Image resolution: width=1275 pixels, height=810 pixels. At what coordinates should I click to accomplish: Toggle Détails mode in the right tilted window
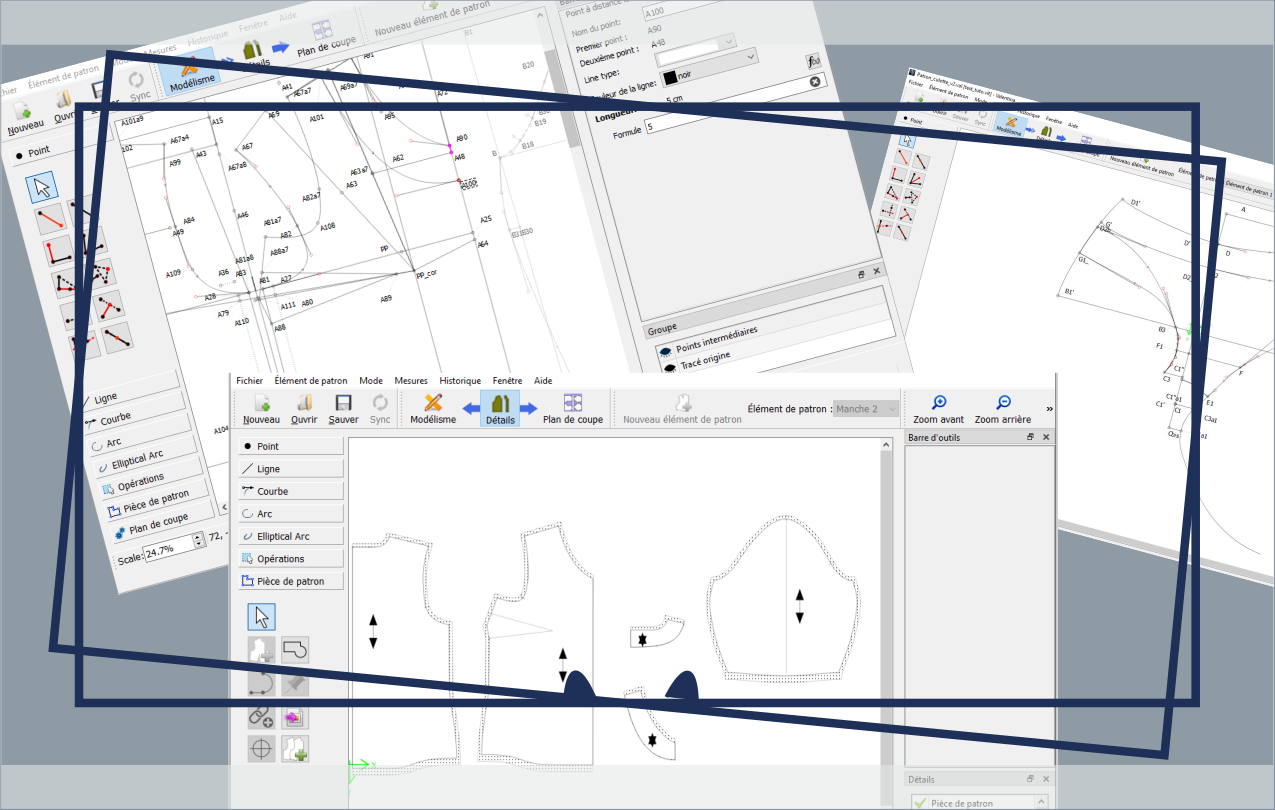pos(1046,133)
